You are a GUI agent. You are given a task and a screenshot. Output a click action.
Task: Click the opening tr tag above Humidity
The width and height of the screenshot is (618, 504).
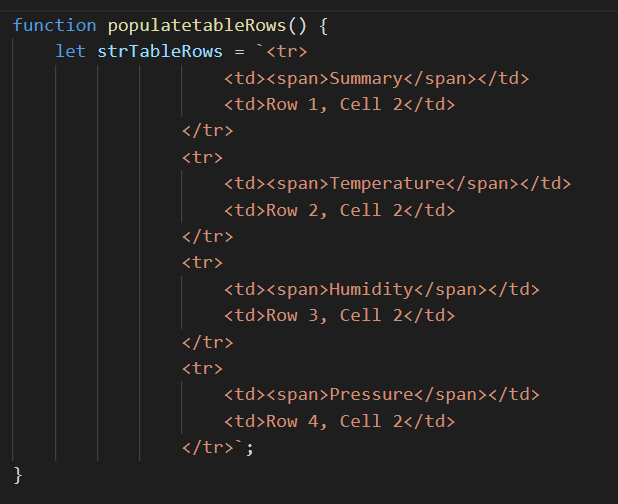pyautogui.click(x=203, y=263)
